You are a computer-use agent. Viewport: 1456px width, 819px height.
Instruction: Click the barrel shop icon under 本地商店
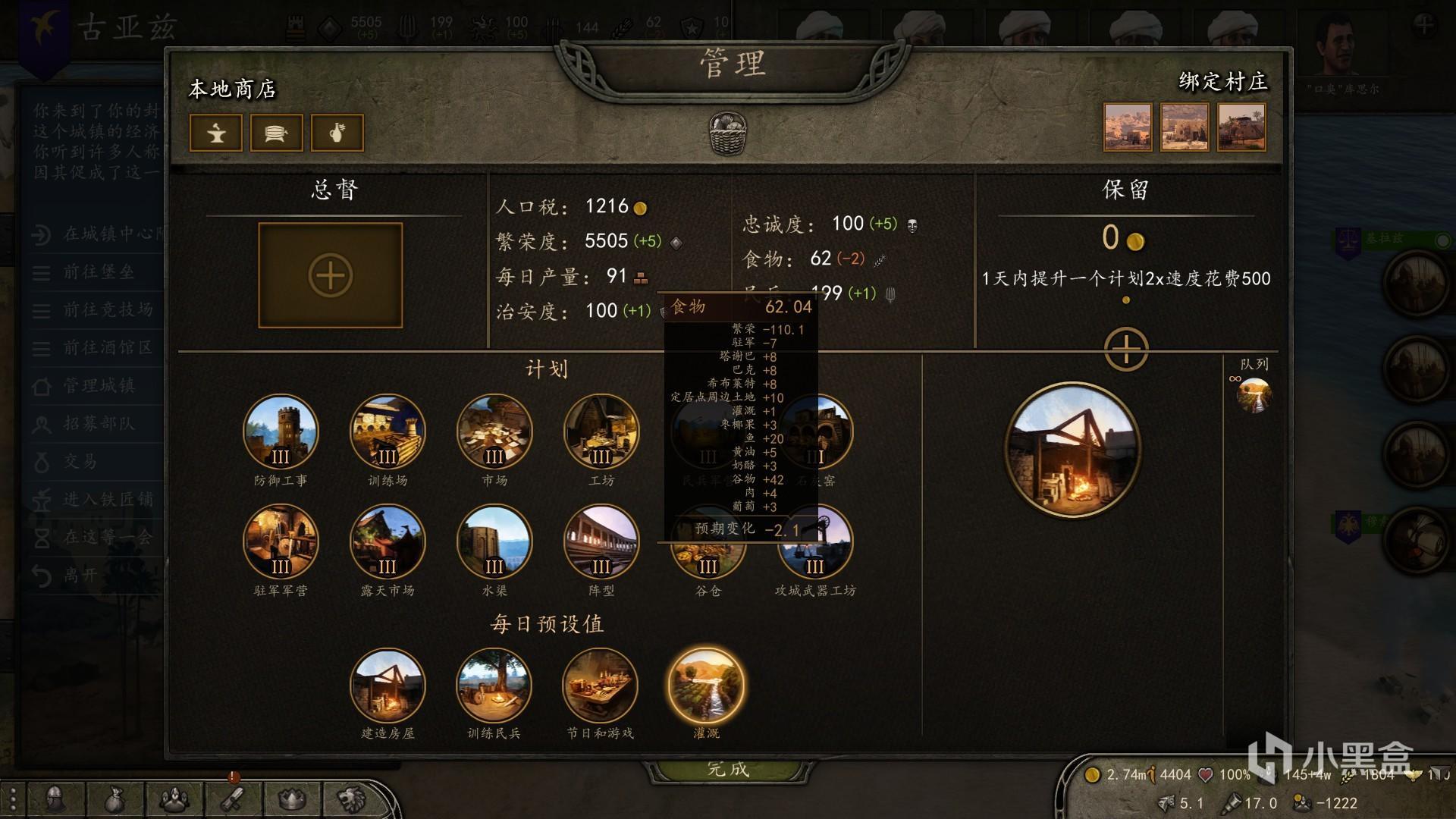coord(277,133)
